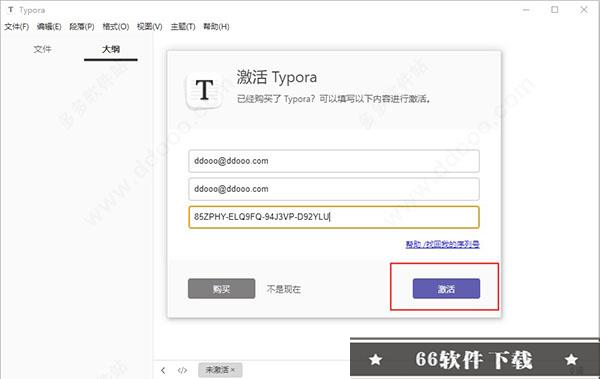Click the gray 购买 button

pyautogui.click(x=221, y=289)
